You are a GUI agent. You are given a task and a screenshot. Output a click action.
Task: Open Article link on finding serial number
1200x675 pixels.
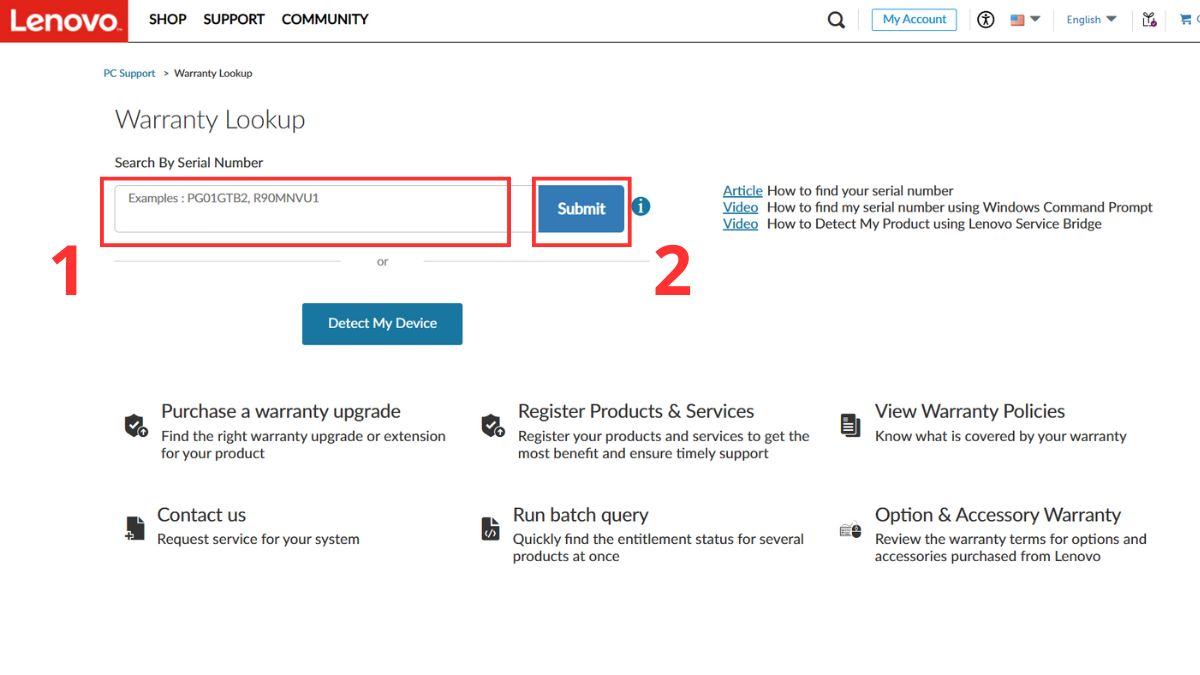742,191
